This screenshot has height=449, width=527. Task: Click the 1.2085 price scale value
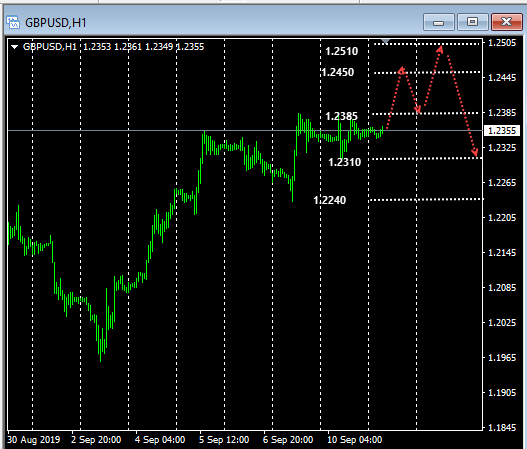[x=502, y=288]
